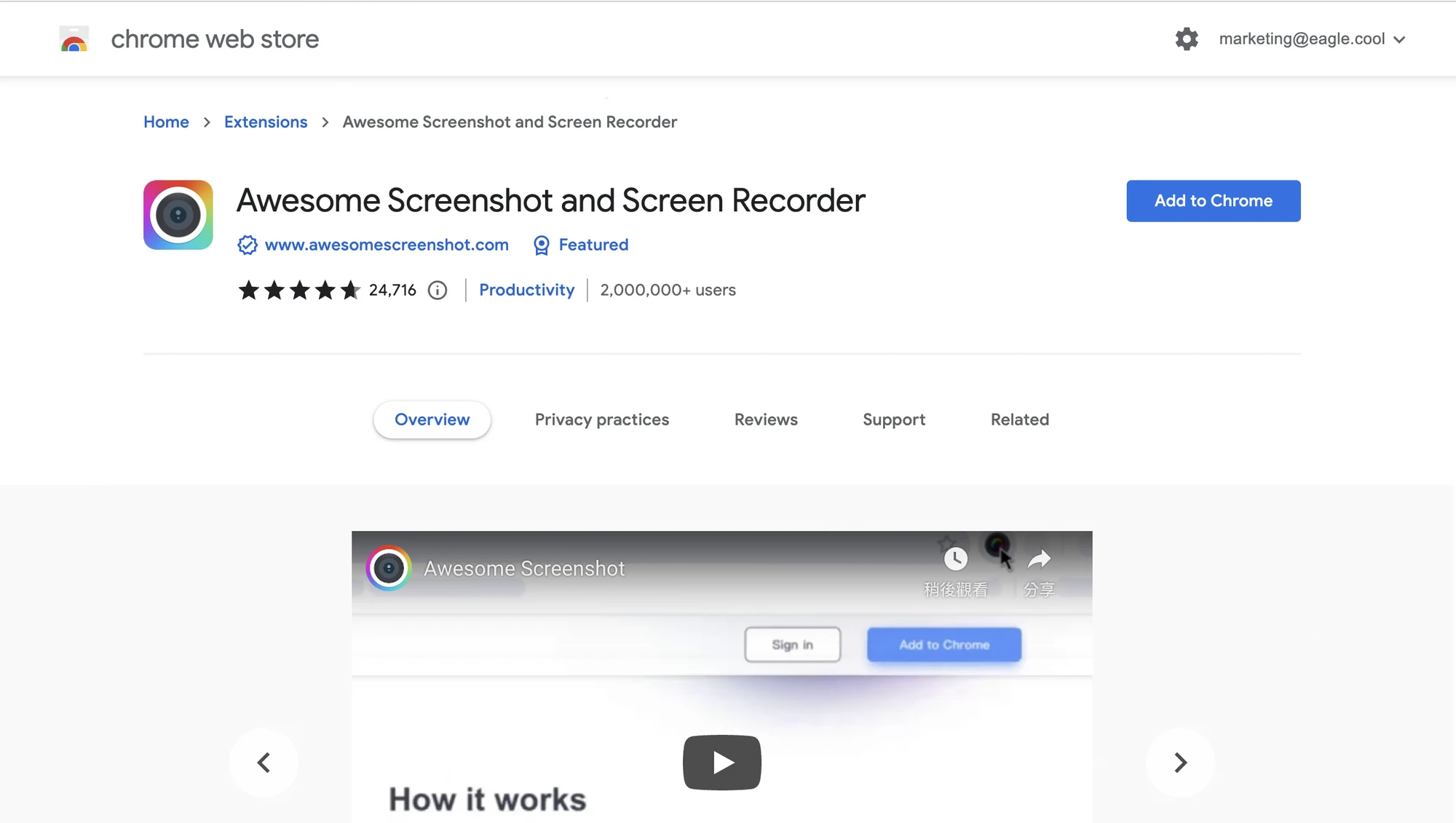
Task: Switch to the Support tab
Action: pyautogui.click(x=894, y=420)
